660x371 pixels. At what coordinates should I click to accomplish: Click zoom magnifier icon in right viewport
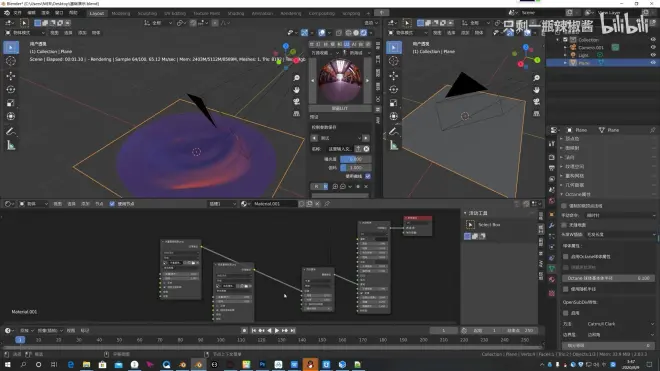pyautogui.click(x=536, y=78)
